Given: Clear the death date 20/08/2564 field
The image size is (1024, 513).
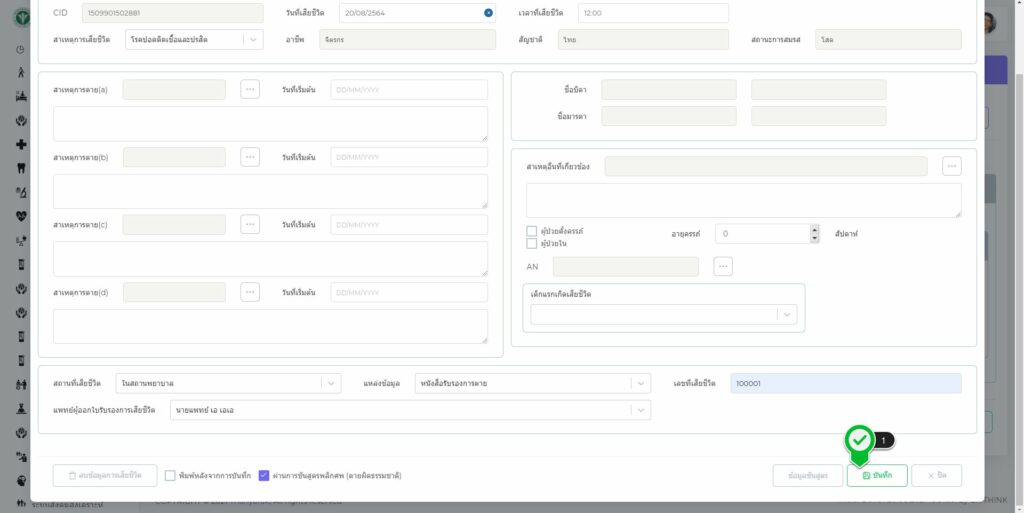Looking at the screenshot, I should click(x=488, y=13).
